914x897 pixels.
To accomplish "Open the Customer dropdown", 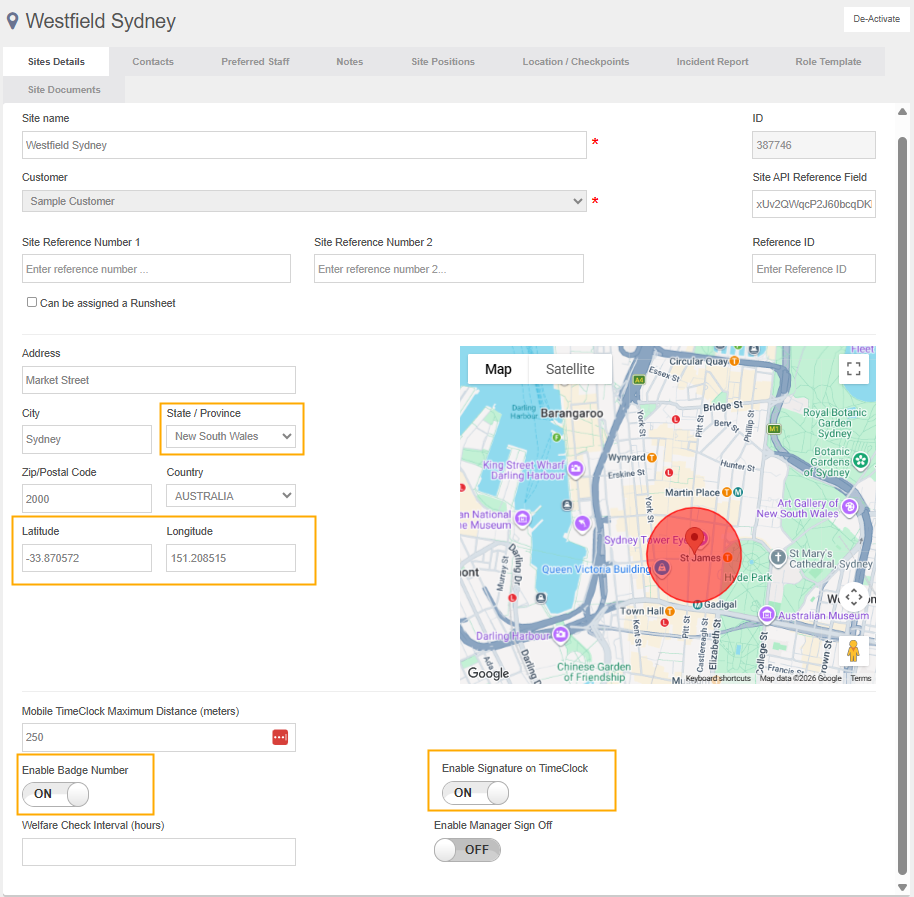I will 304,201.
